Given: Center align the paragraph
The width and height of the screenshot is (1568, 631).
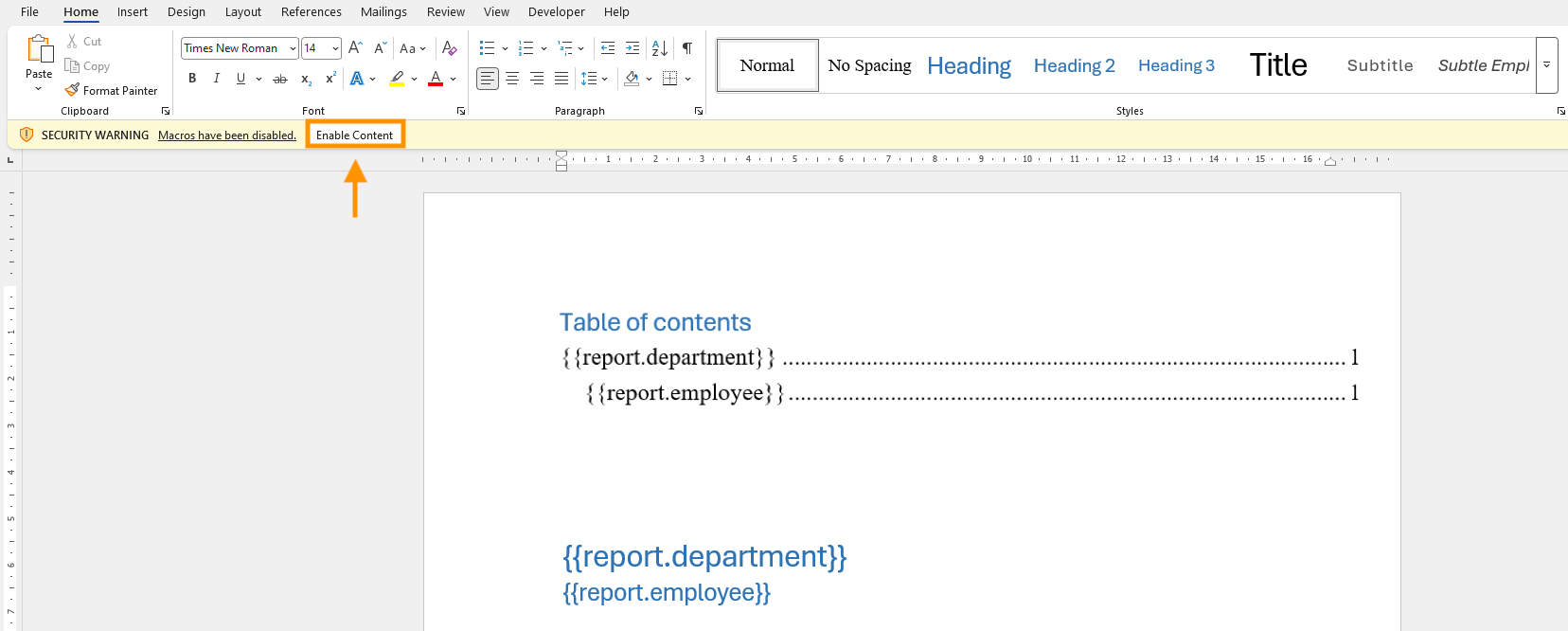Looking at the screenshot, I should pos(512,79).
